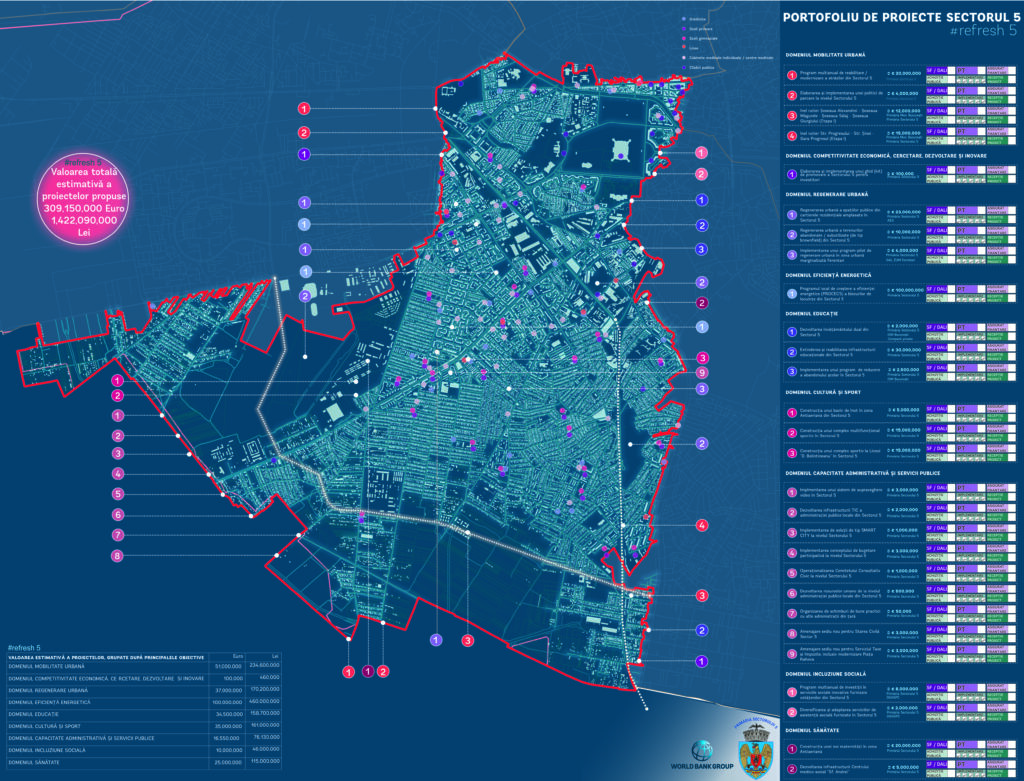Image resolution: width=1024 pixels, height=781 pixels.
Task: Click marker 7 left of the map
Action: [117, 535]
